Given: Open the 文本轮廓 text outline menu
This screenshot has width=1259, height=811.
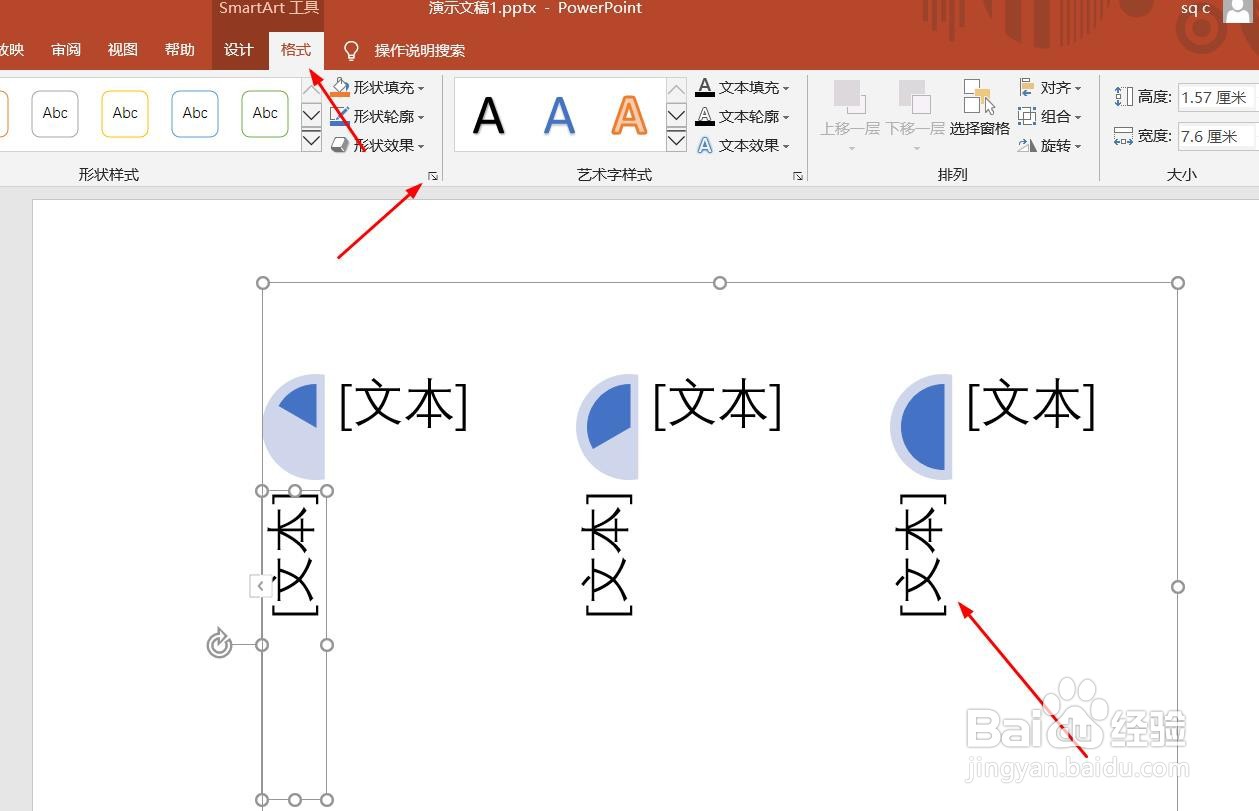Looking at the screenshot, I should point(743,117).
